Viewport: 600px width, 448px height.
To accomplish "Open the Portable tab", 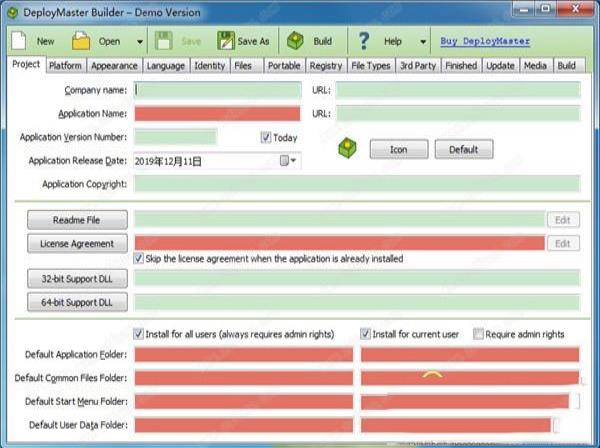I will [284, 66].
